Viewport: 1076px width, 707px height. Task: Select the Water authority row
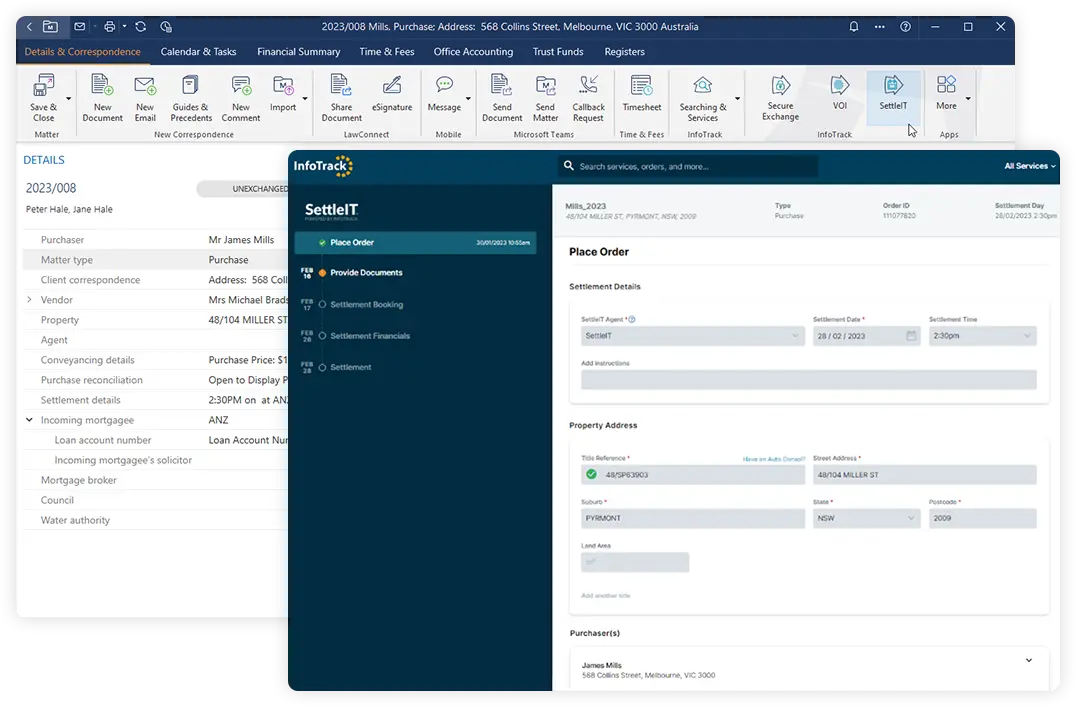(156, 520)
